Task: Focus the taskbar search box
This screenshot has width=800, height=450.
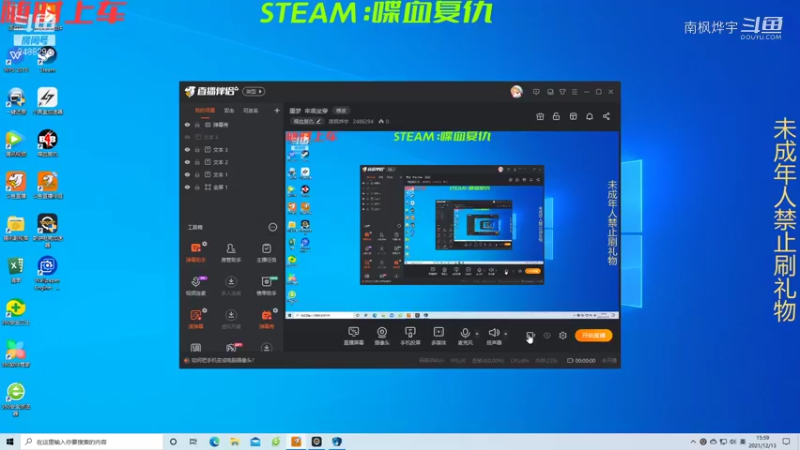Action: (x=92, y=441)
